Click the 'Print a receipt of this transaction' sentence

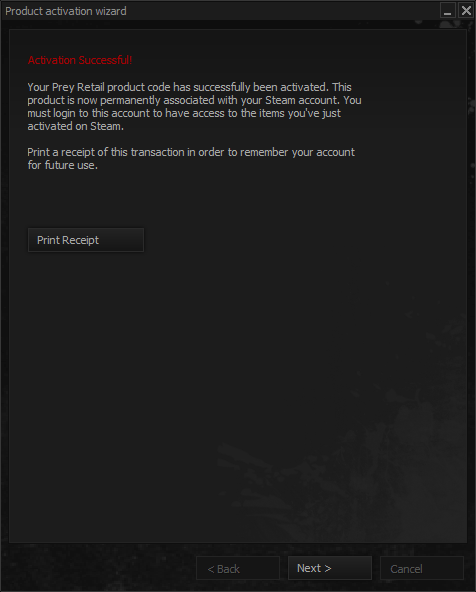pyautogui.click(x=106, y=152)
